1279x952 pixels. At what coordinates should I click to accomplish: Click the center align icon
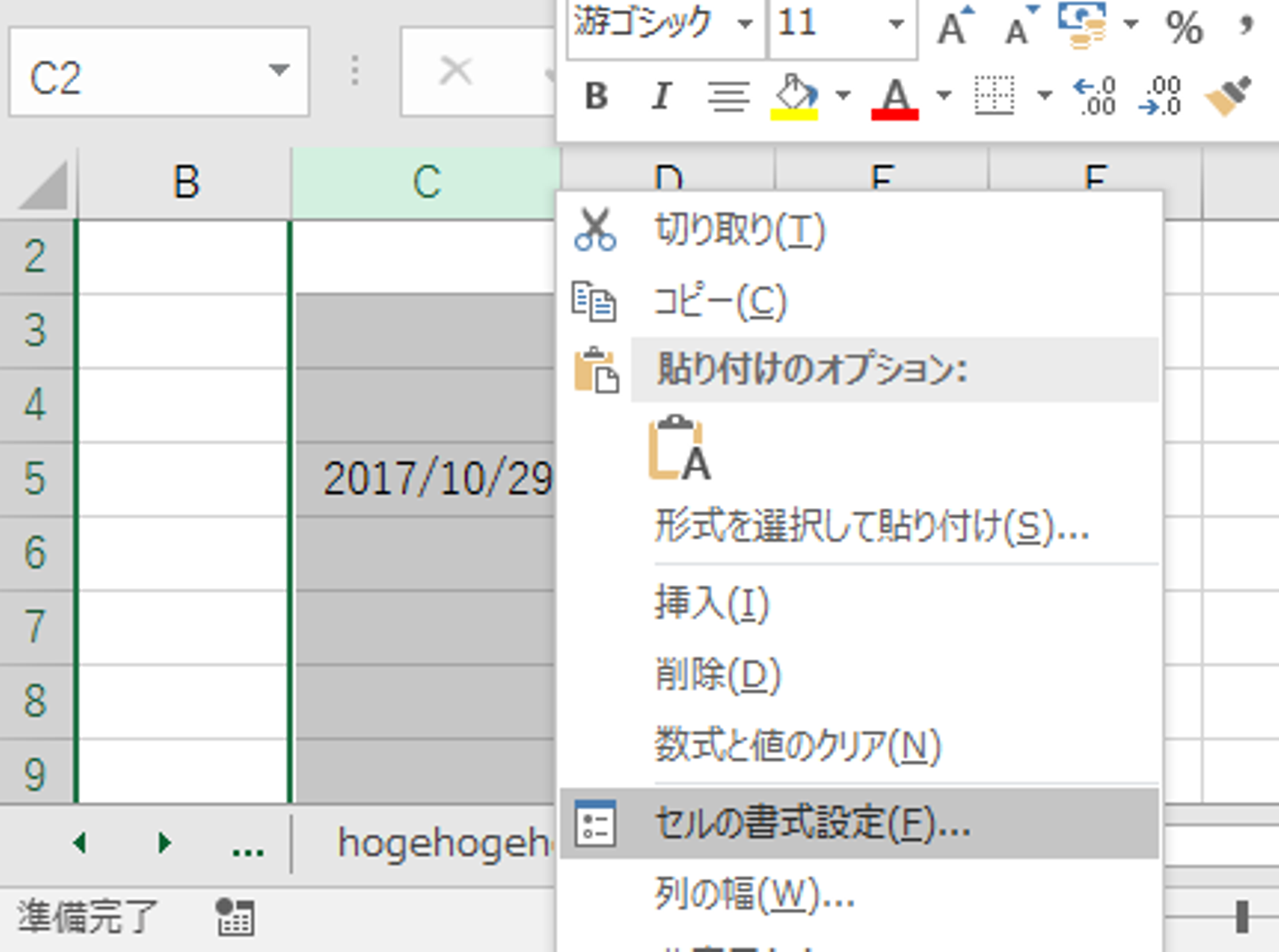point(728,96)
